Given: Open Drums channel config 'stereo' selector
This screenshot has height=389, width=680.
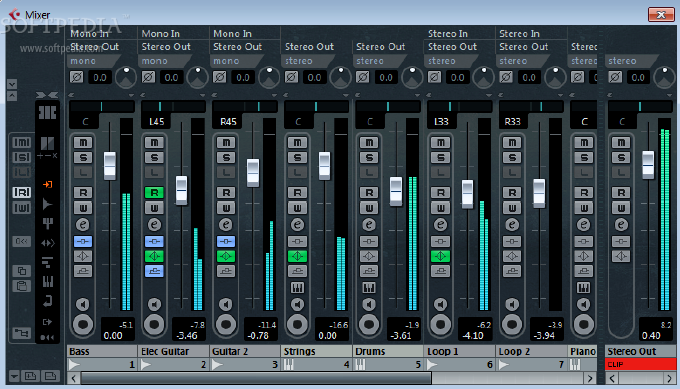Looking at the screenshot, I should 378,61.
